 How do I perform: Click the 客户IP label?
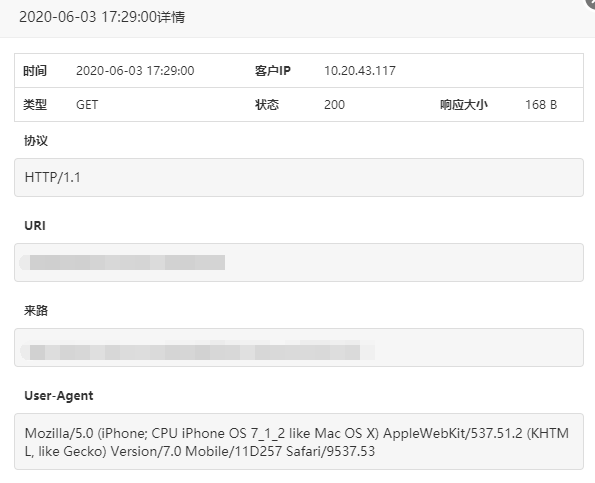(272, 71)
